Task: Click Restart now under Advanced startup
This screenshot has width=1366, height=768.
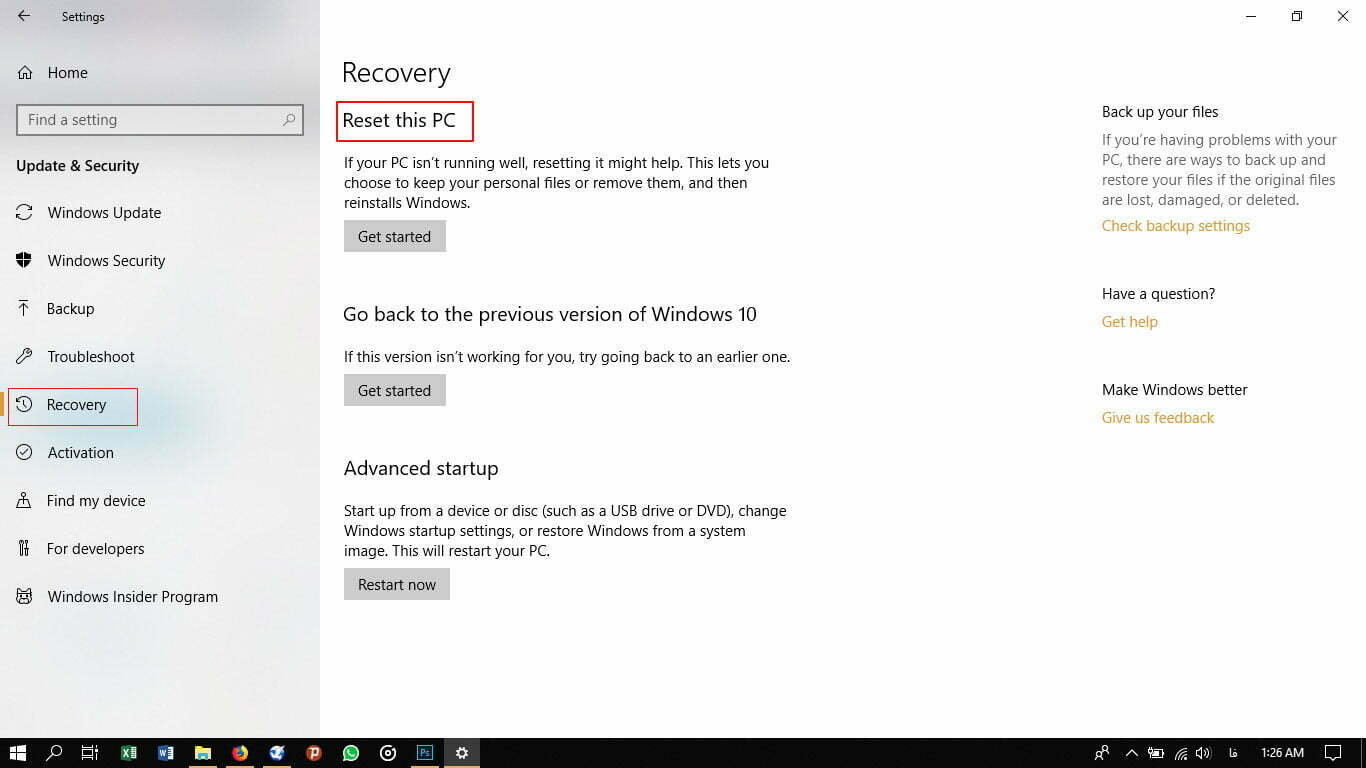Action: click(397, 584)
